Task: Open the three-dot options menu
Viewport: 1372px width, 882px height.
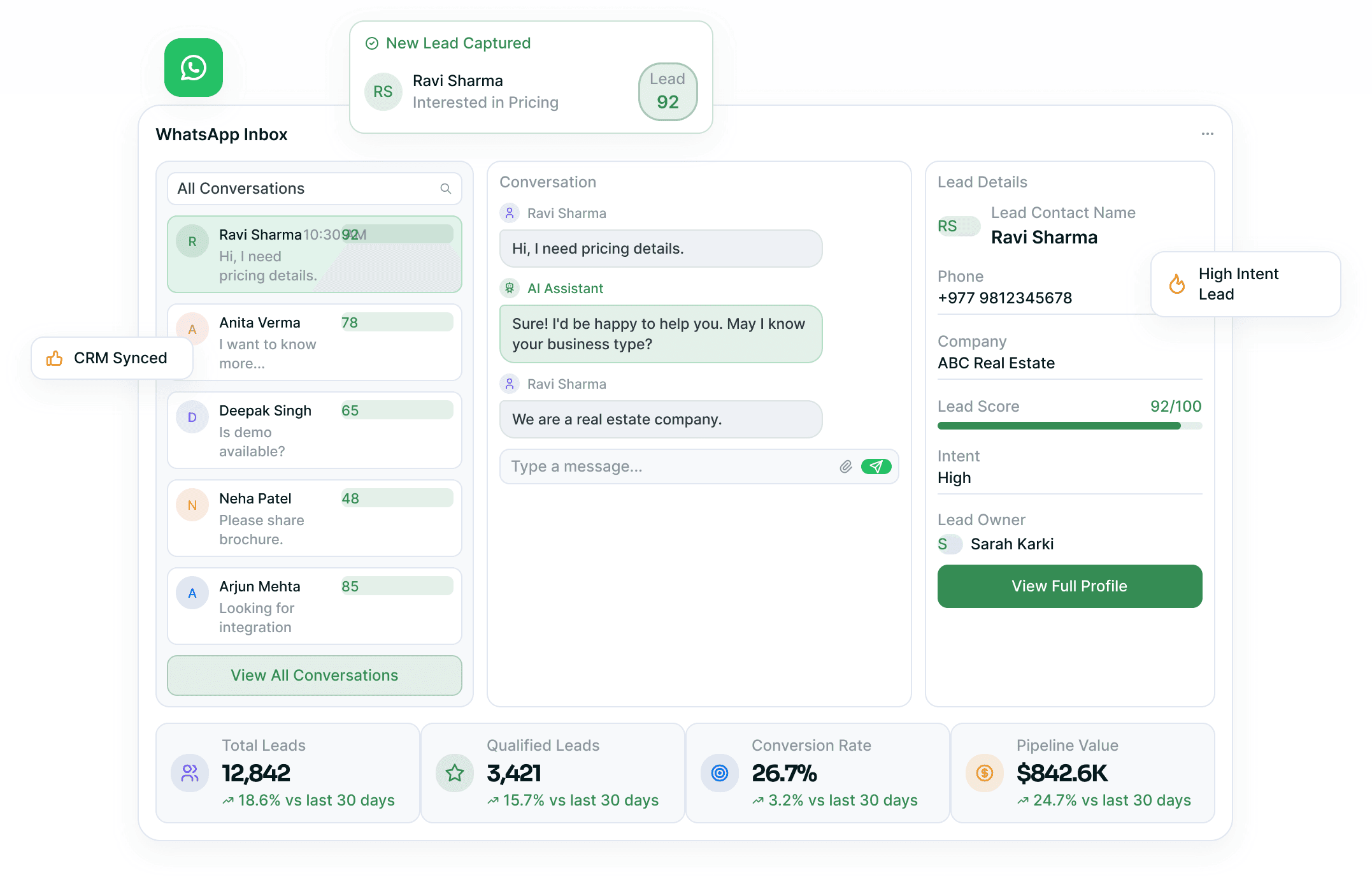Action: [1207, 134]
